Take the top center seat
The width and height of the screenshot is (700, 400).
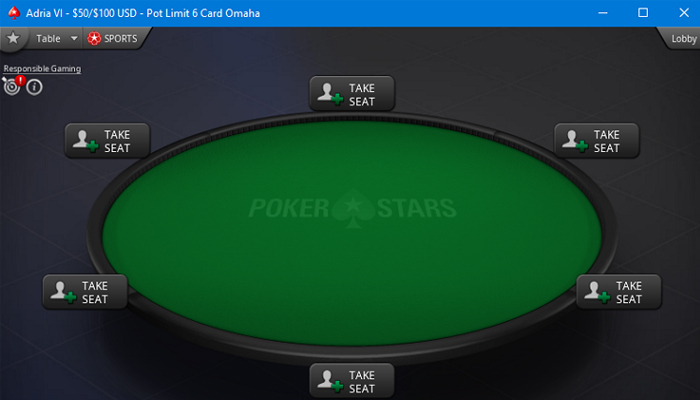[x=352, y=94]
